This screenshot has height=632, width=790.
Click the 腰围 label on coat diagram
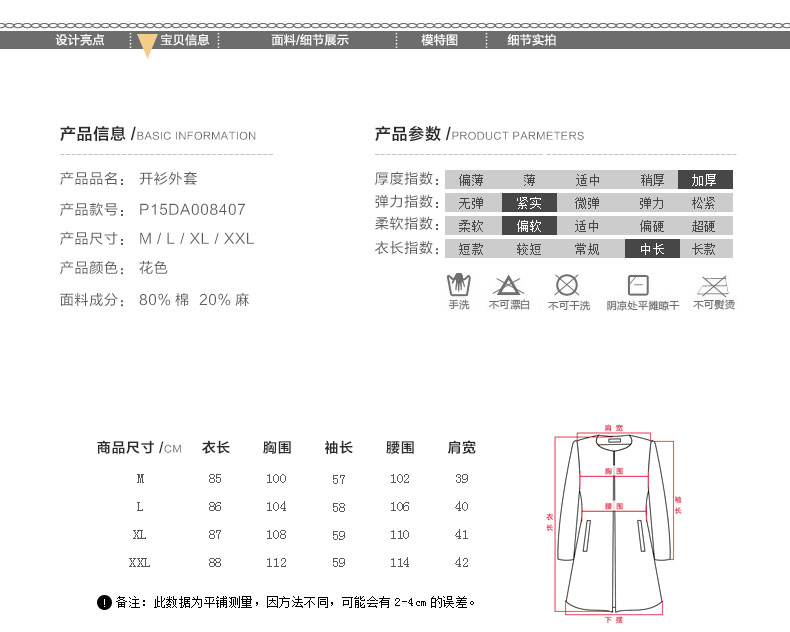(614, 506)
